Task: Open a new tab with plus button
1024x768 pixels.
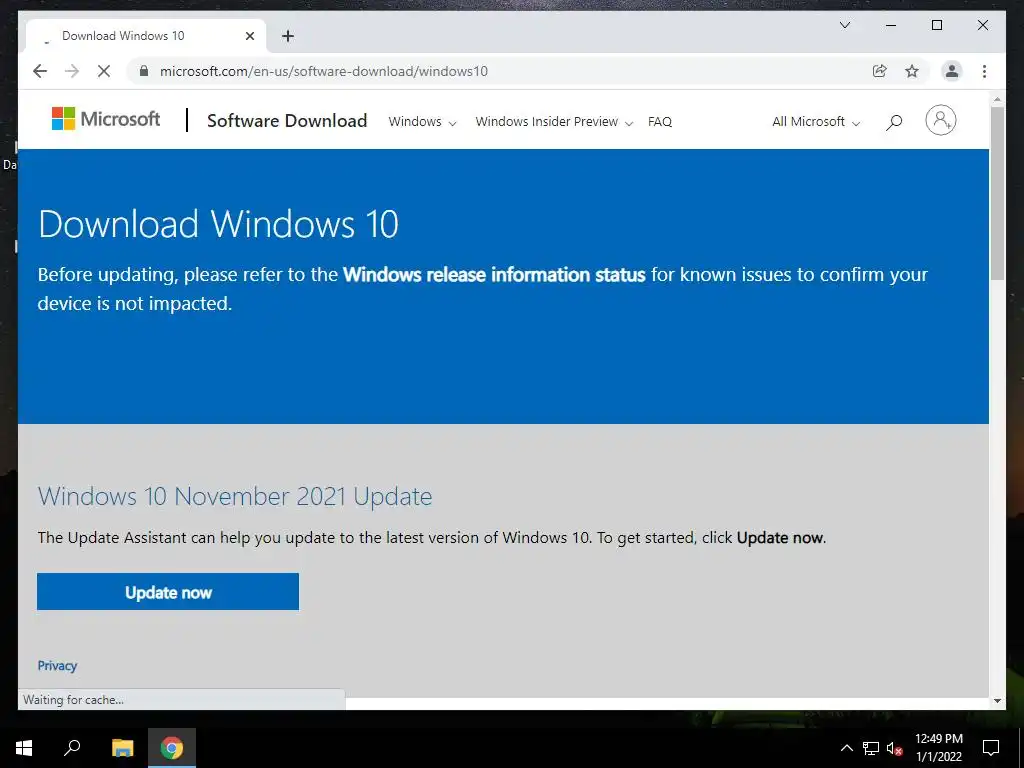Action: point(288,36)
